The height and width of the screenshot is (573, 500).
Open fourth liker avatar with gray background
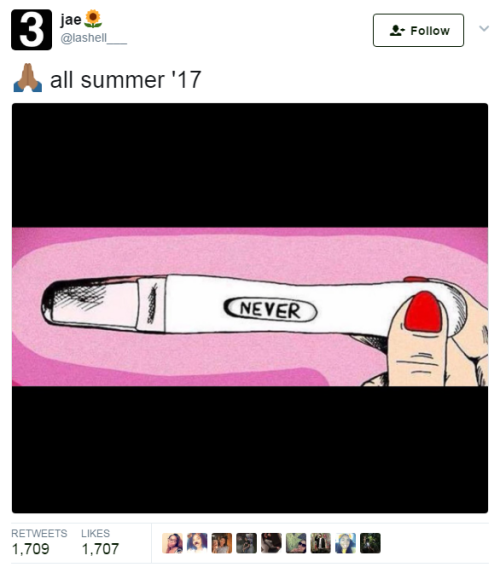[246, 543]
